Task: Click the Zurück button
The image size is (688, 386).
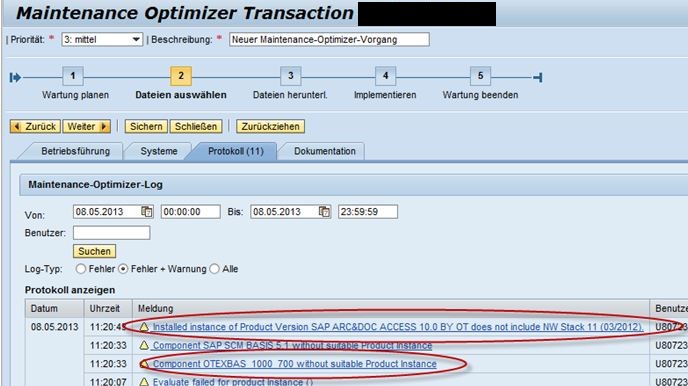Action: click(35, 126)
